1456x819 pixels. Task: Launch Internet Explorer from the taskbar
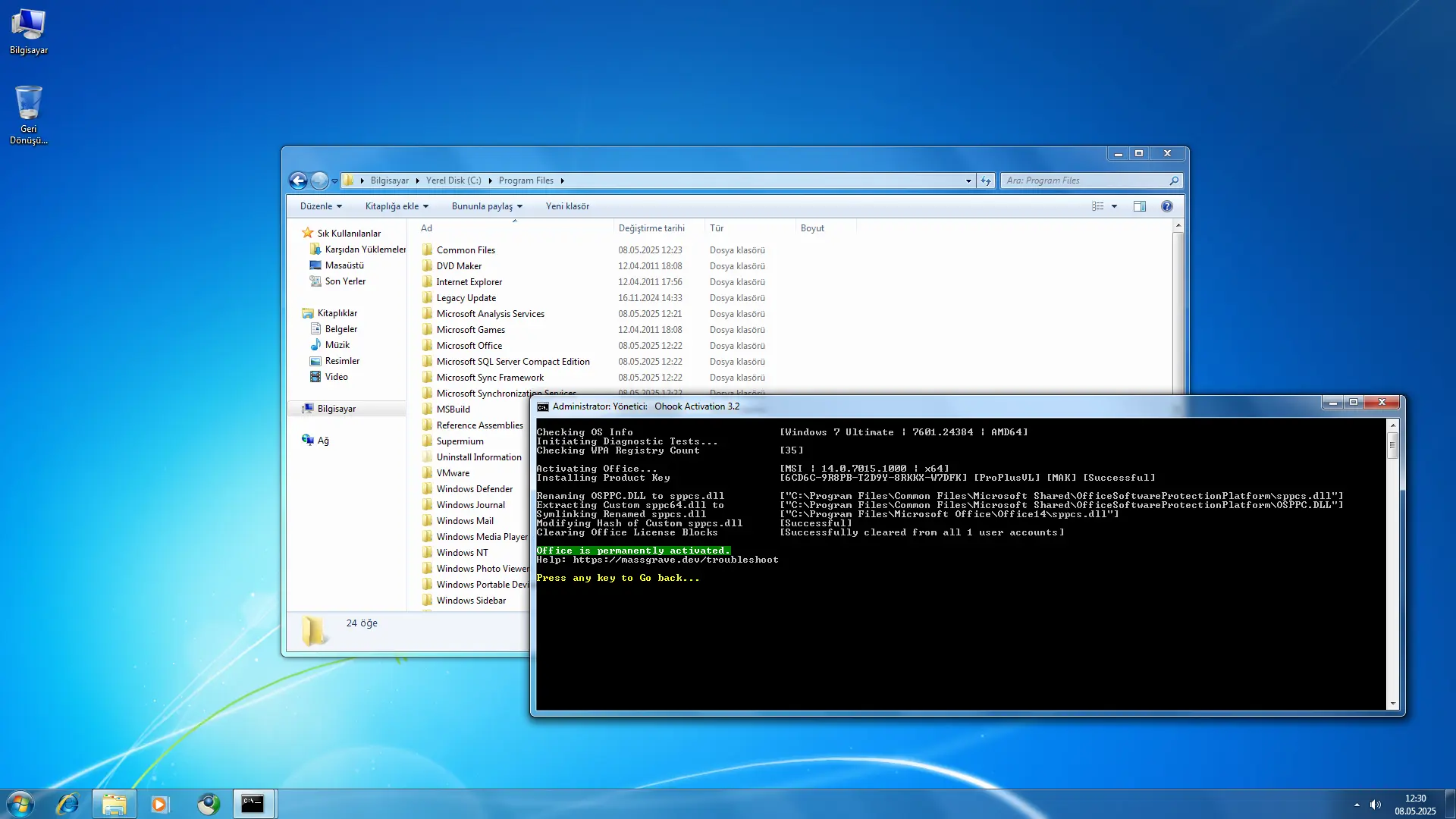(x=67, y=804)
